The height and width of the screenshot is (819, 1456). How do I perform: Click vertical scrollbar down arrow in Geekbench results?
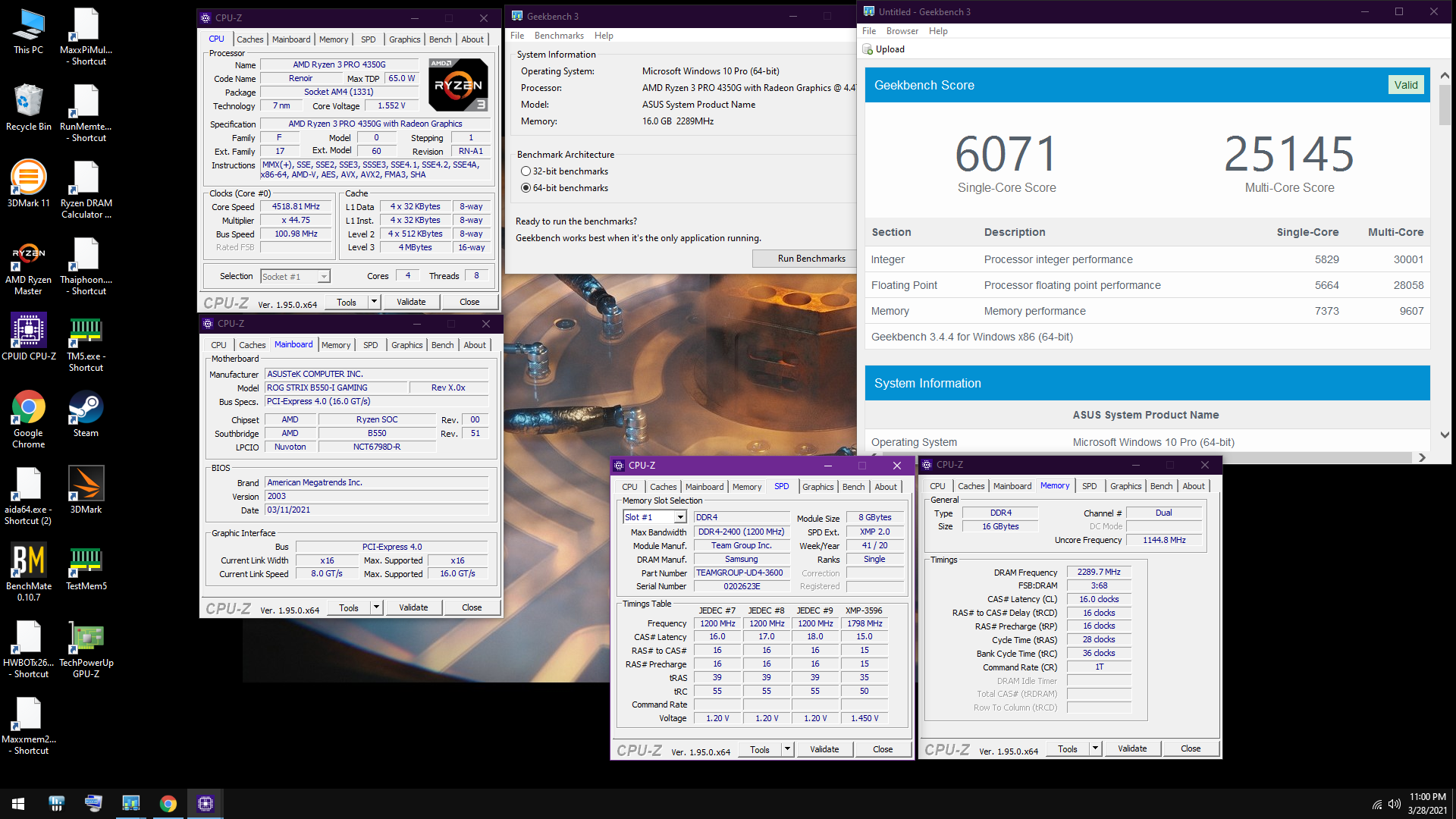tap(1445, 435)
